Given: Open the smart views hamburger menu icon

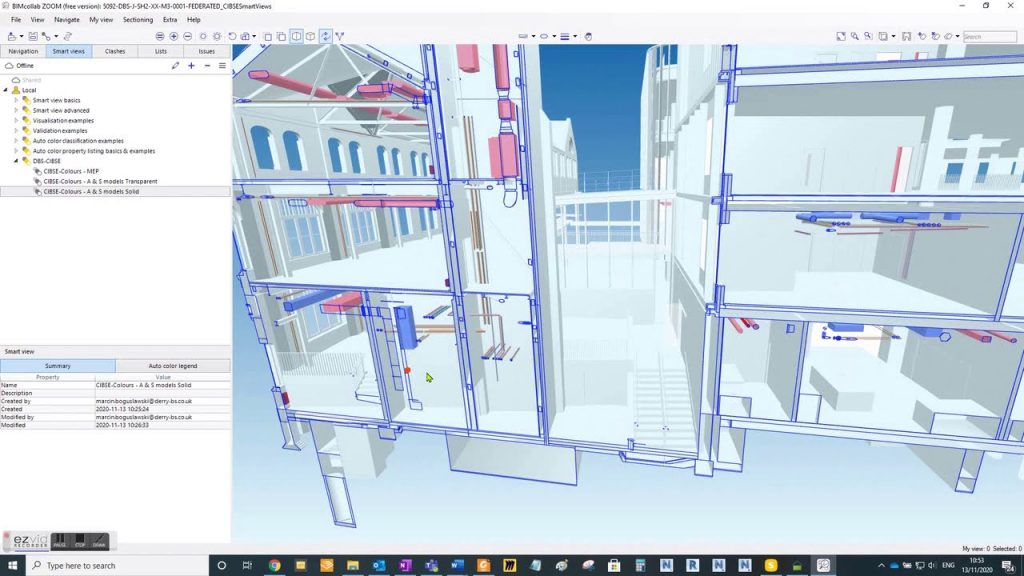Looking at the screenshot, I should click(x=222, y=66).
